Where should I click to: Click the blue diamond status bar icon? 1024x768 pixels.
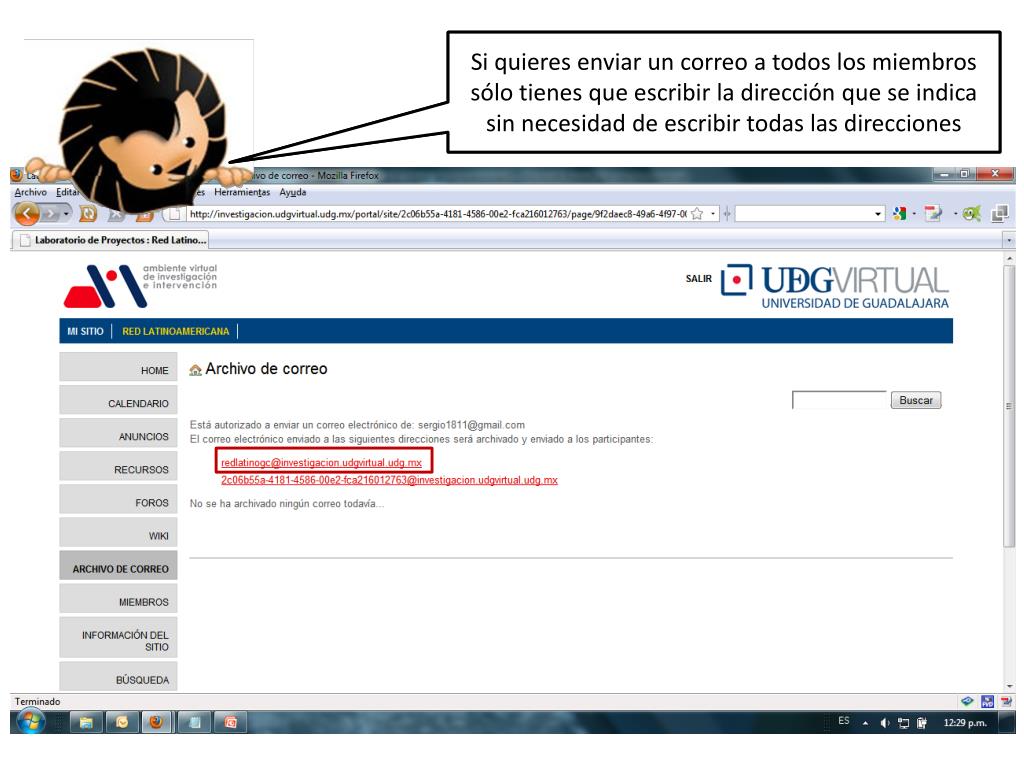(967, 701)
